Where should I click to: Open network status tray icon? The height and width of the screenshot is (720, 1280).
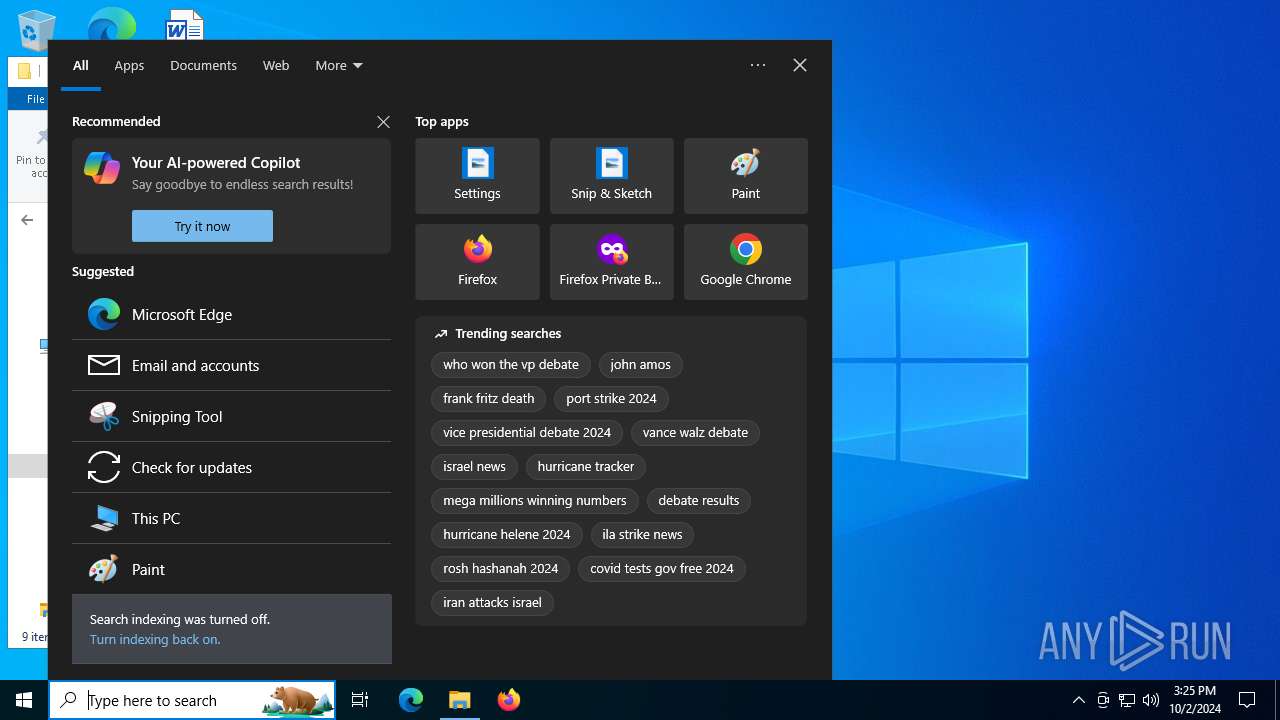1127,700
